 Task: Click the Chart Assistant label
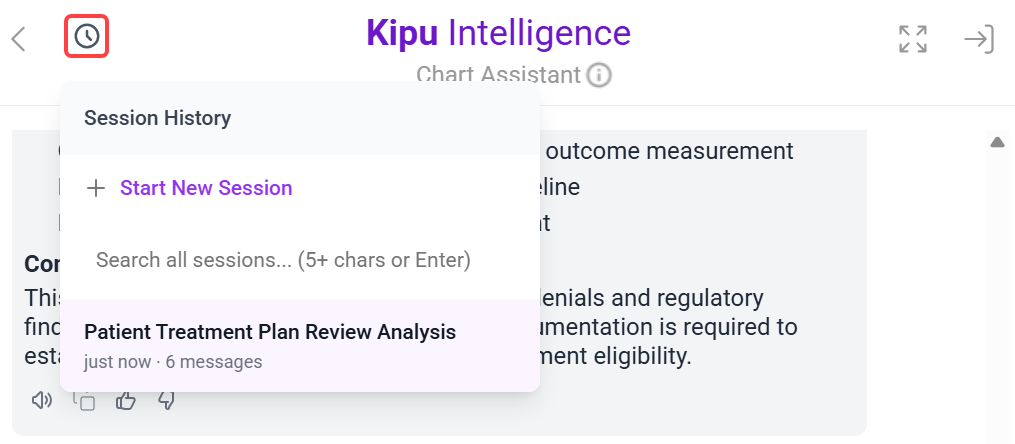pyautogui.click(x=497, y=75)
